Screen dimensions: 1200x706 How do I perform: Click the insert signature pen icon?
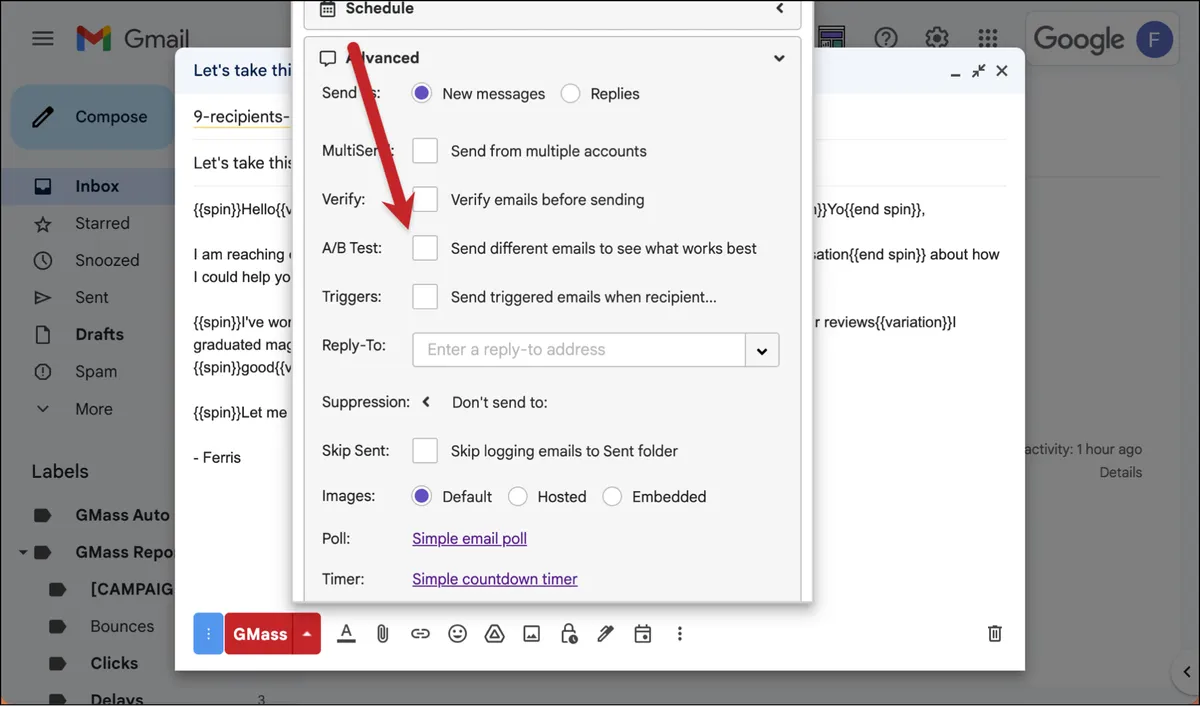[605, 633]
